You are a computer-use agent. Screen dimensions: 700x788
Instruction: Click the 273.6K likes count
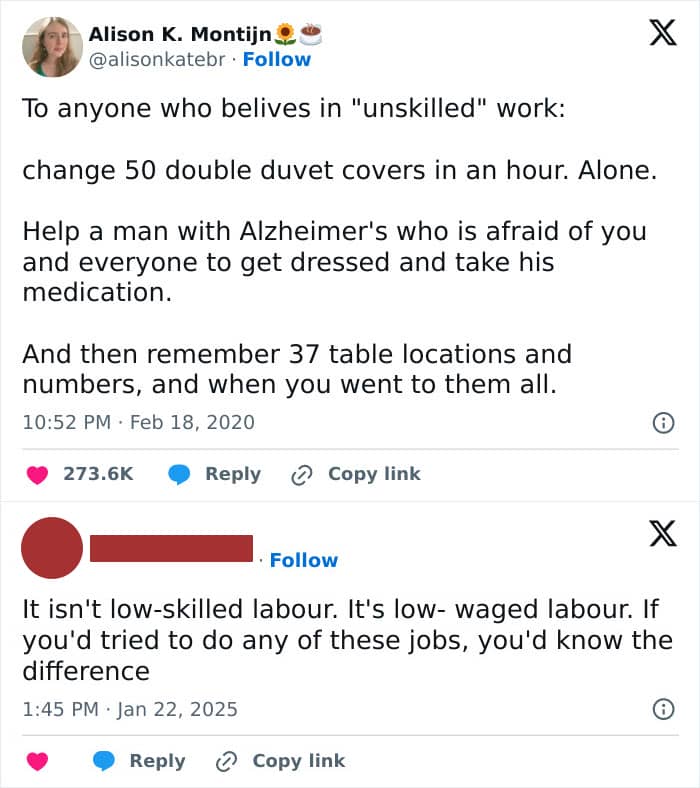click(x=98, y=475)
